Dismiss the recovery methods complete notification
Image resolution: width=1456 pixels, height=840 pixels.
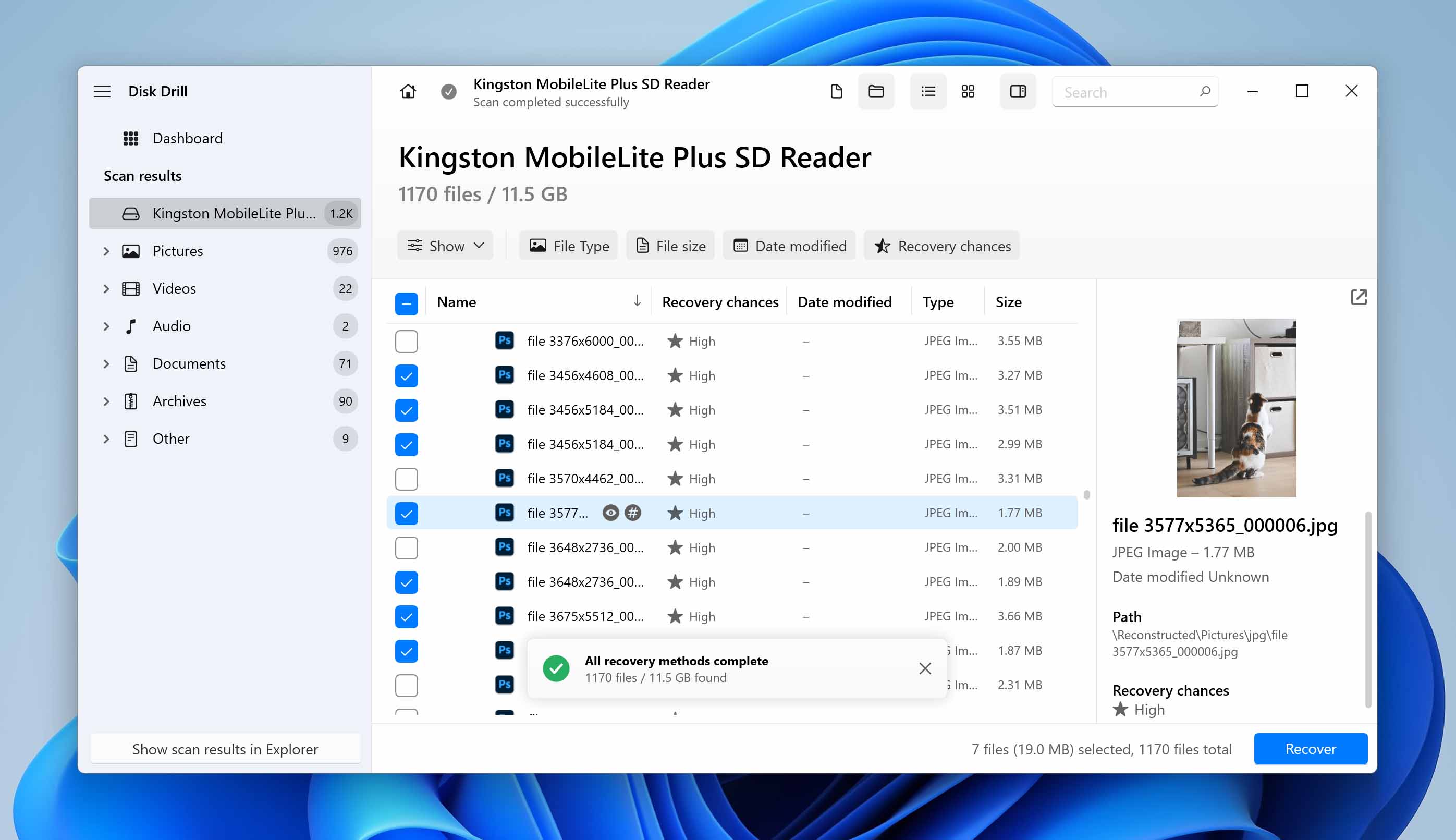tap(925, 668)
